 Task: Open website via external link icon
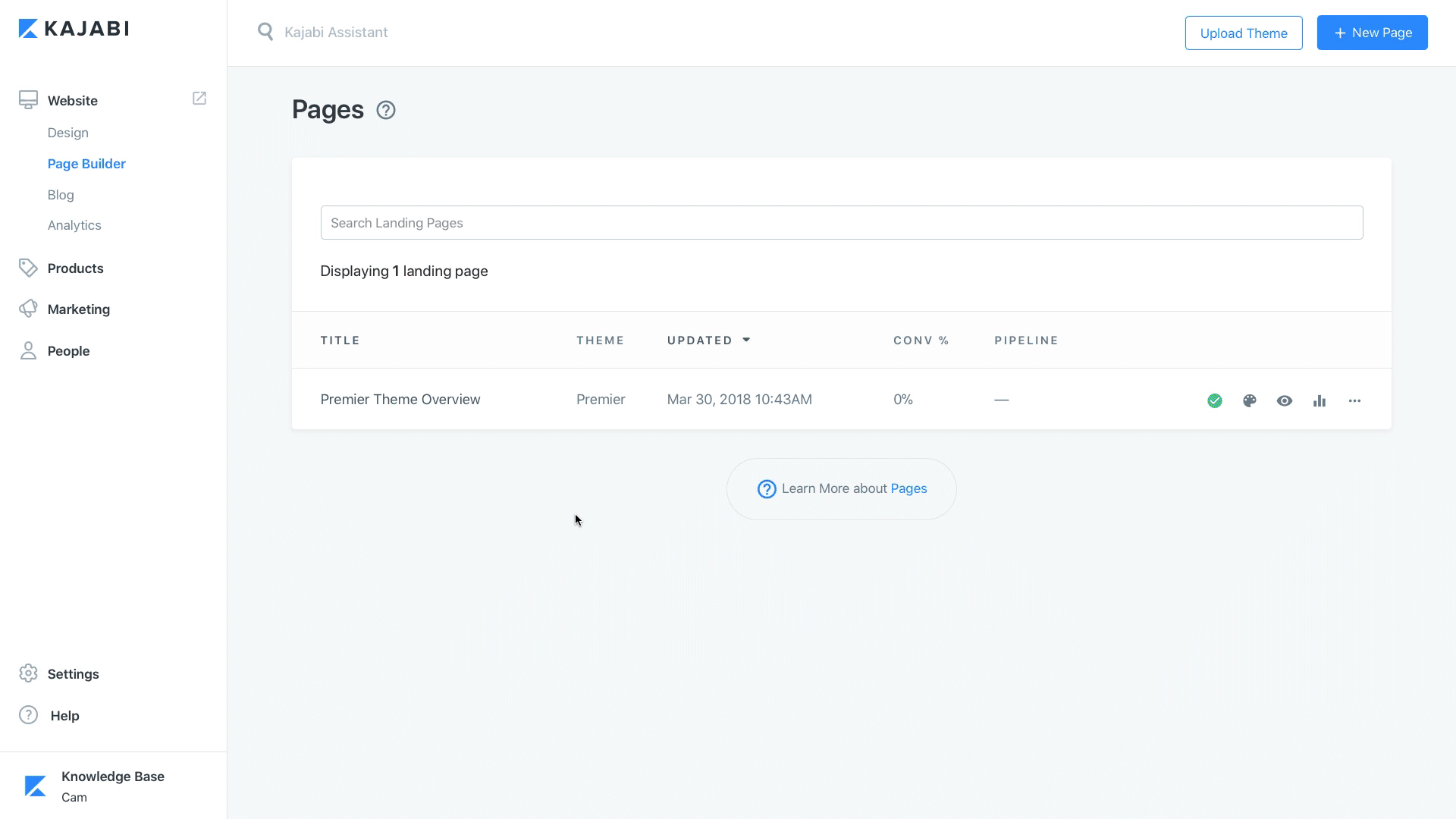199,99
